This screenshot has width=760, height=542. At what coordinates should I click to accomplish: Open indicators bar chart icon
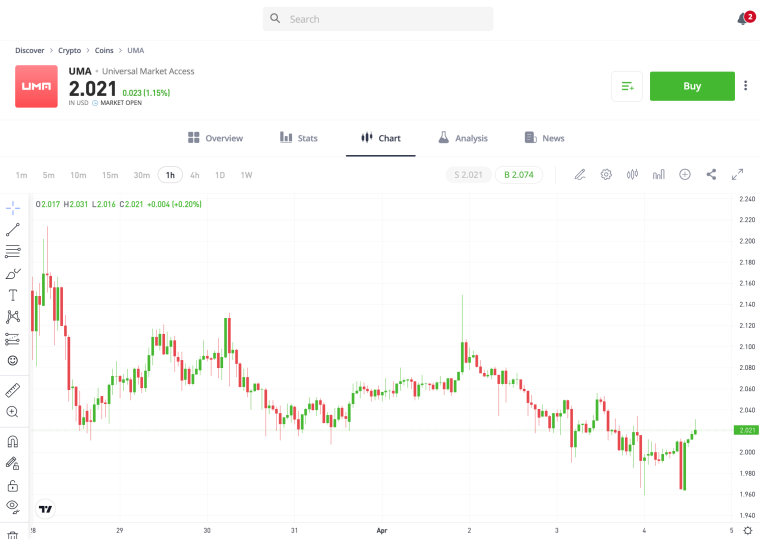coord(658,175)
